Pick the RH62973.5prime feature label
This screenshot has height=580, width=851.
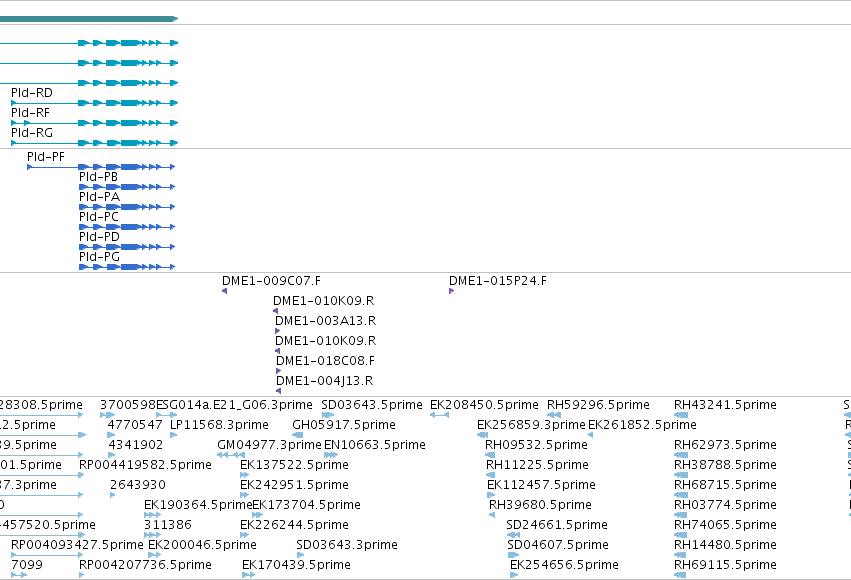point(725,445)
